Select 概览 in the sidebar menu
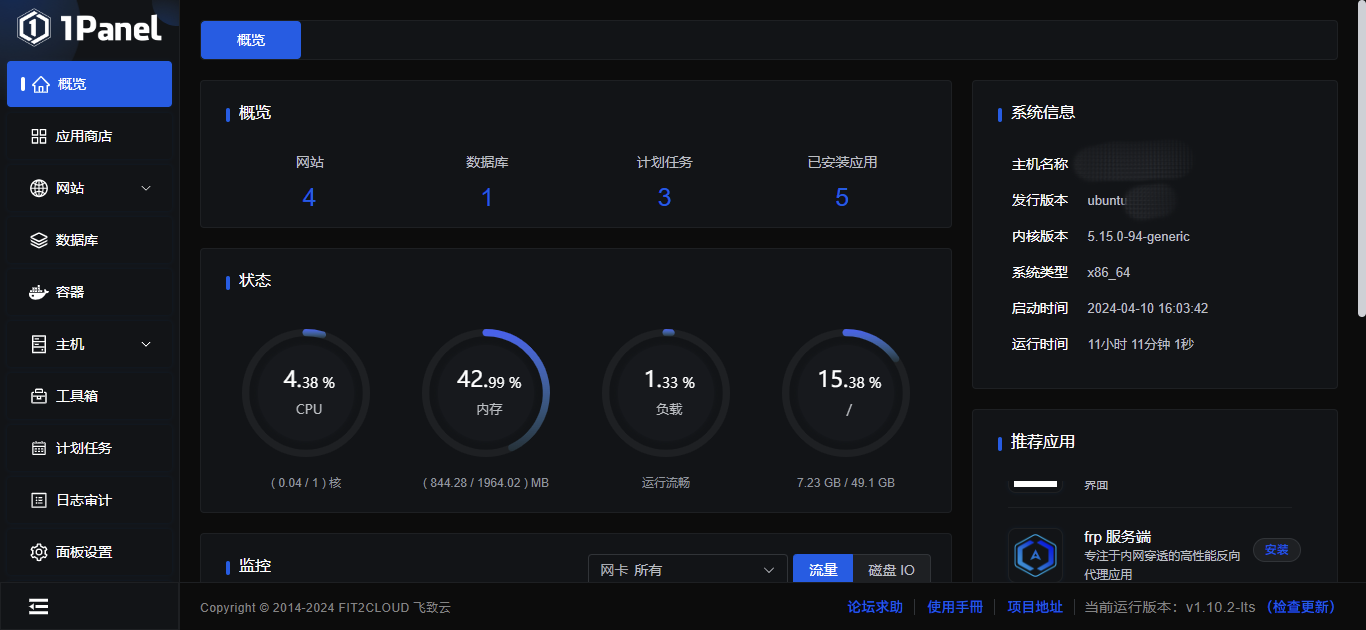The image size is (1366, 630). coord(89,84)
